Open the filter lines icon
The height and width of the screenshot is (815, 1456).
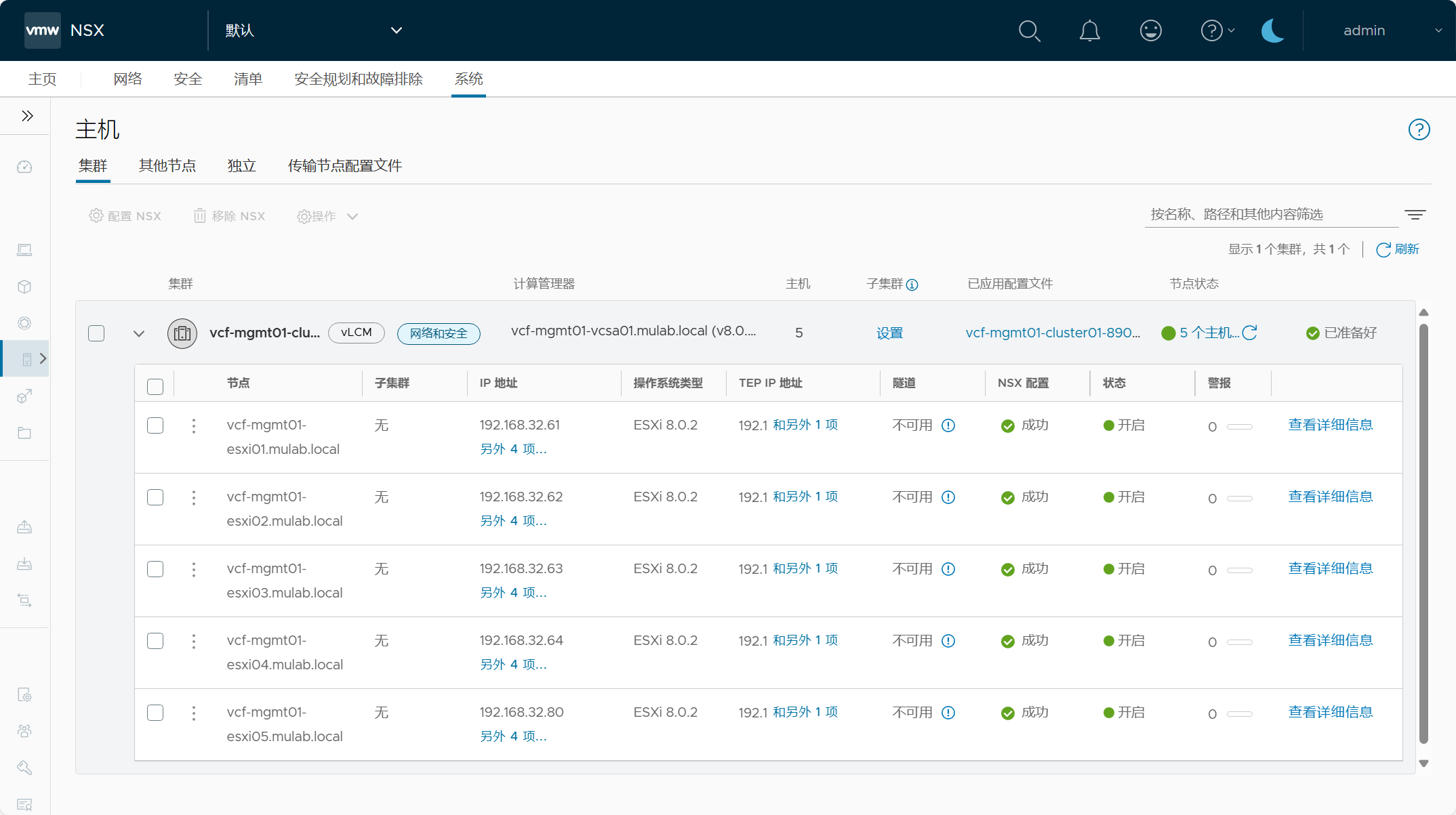click(x=1415, y=215)
